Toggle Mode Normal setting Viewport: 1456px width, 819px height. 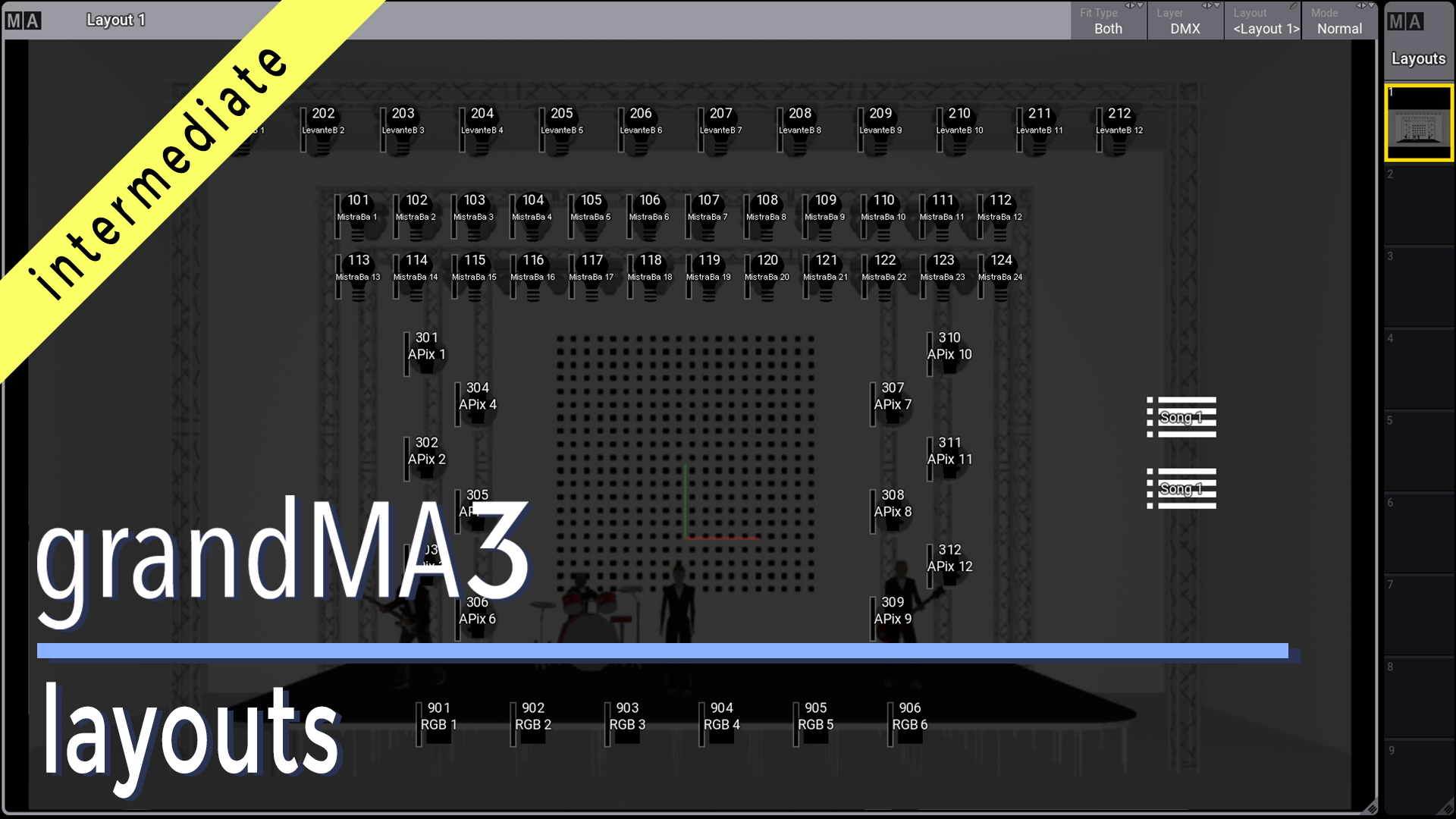(x=1339, y=21)
